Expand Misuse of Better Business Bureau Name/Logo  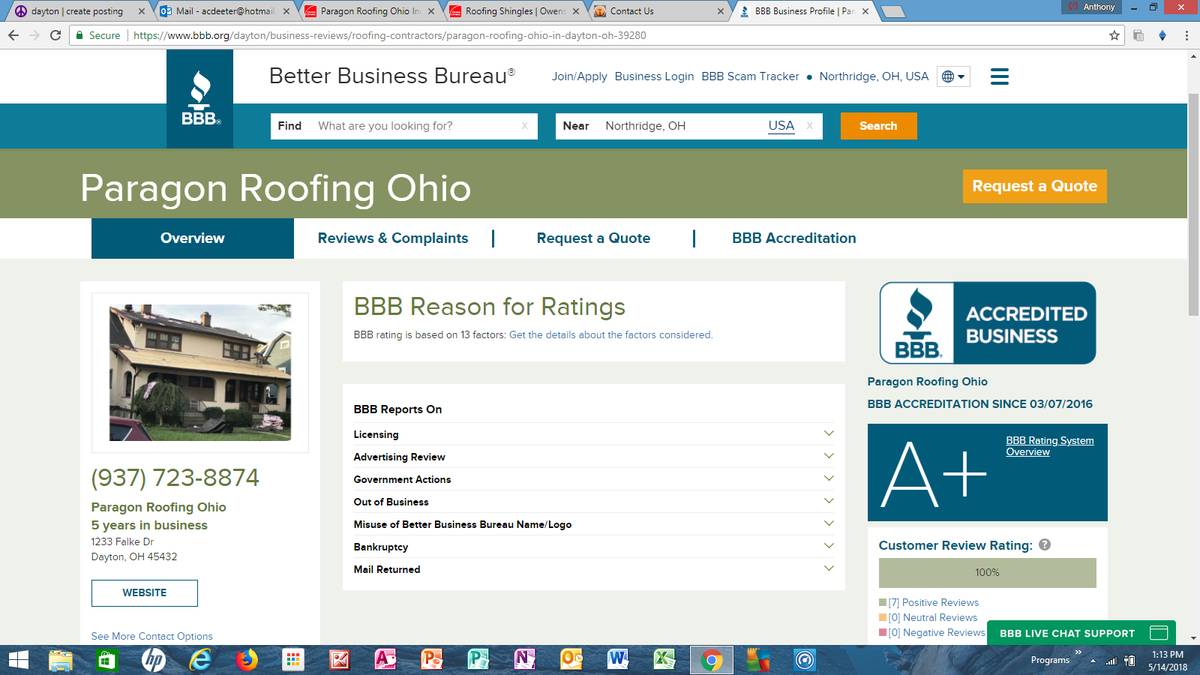594,524
